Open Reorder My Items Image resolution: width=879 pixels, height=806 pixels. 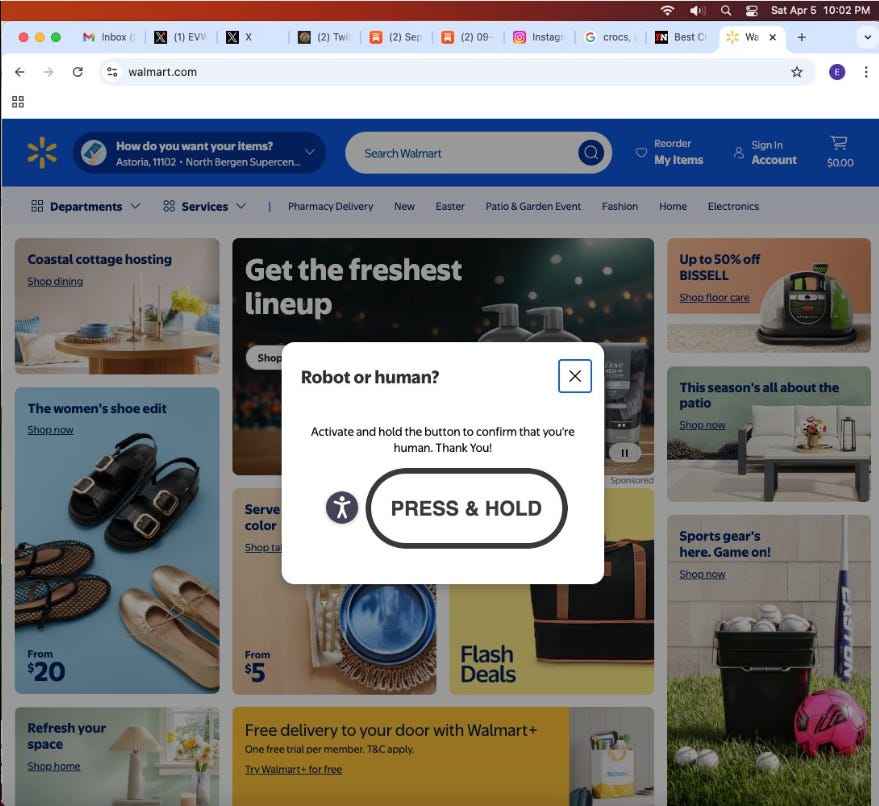pos(670,152)
